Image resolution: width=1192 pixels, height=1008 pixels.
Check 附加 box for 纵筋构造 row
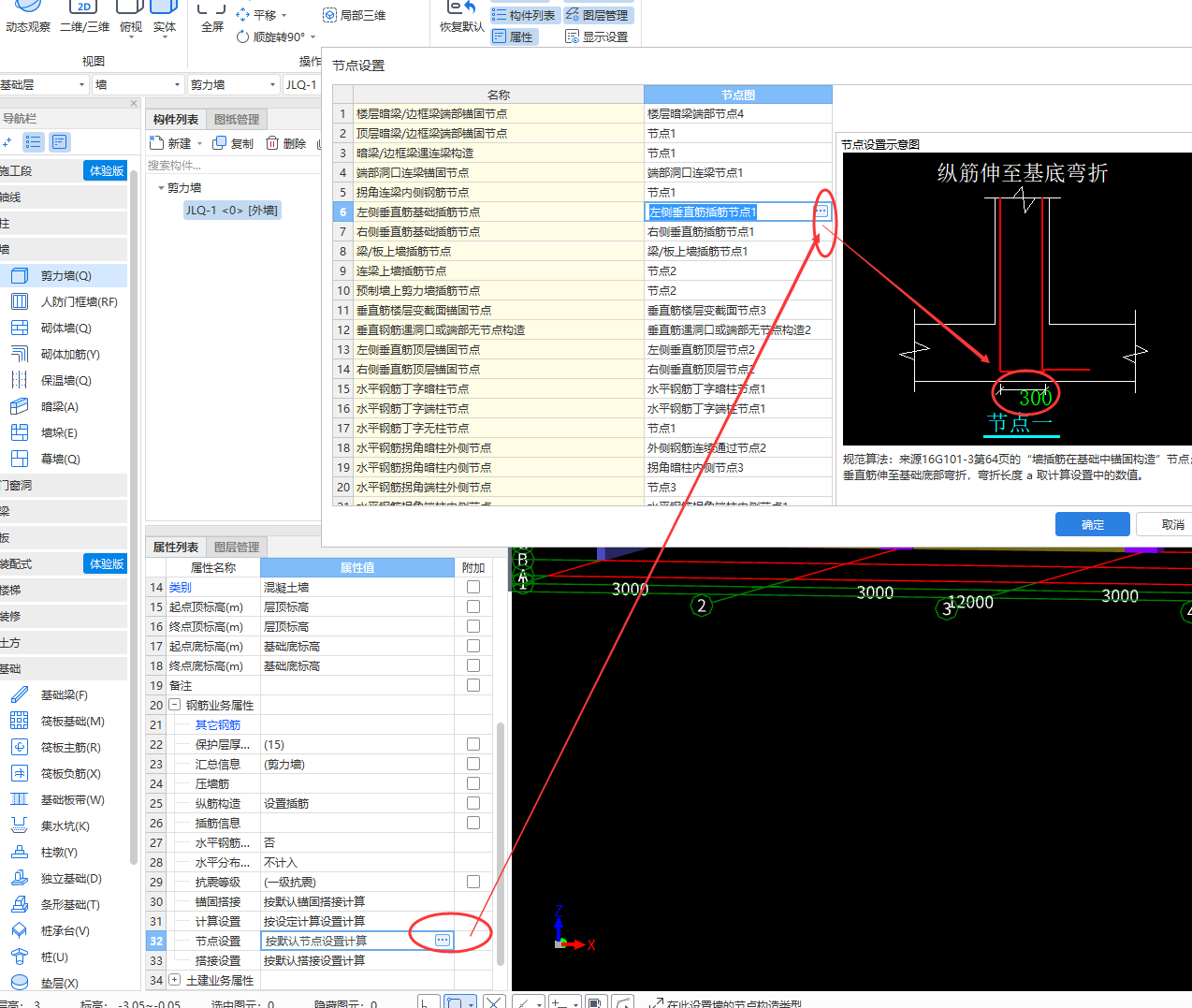coord(473,803)
